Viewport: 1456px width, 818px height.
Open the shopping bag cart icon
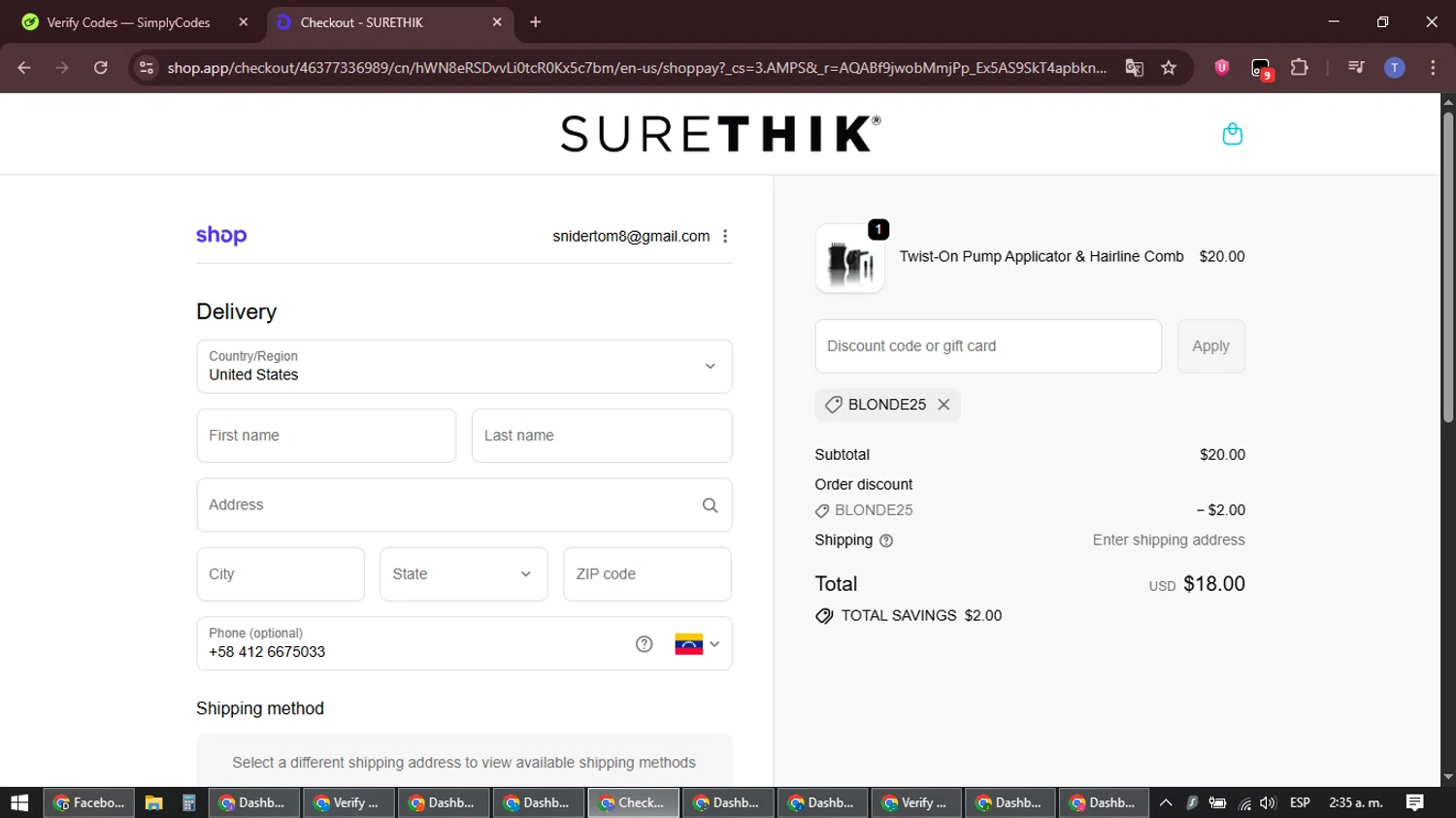pos(1232,134)
